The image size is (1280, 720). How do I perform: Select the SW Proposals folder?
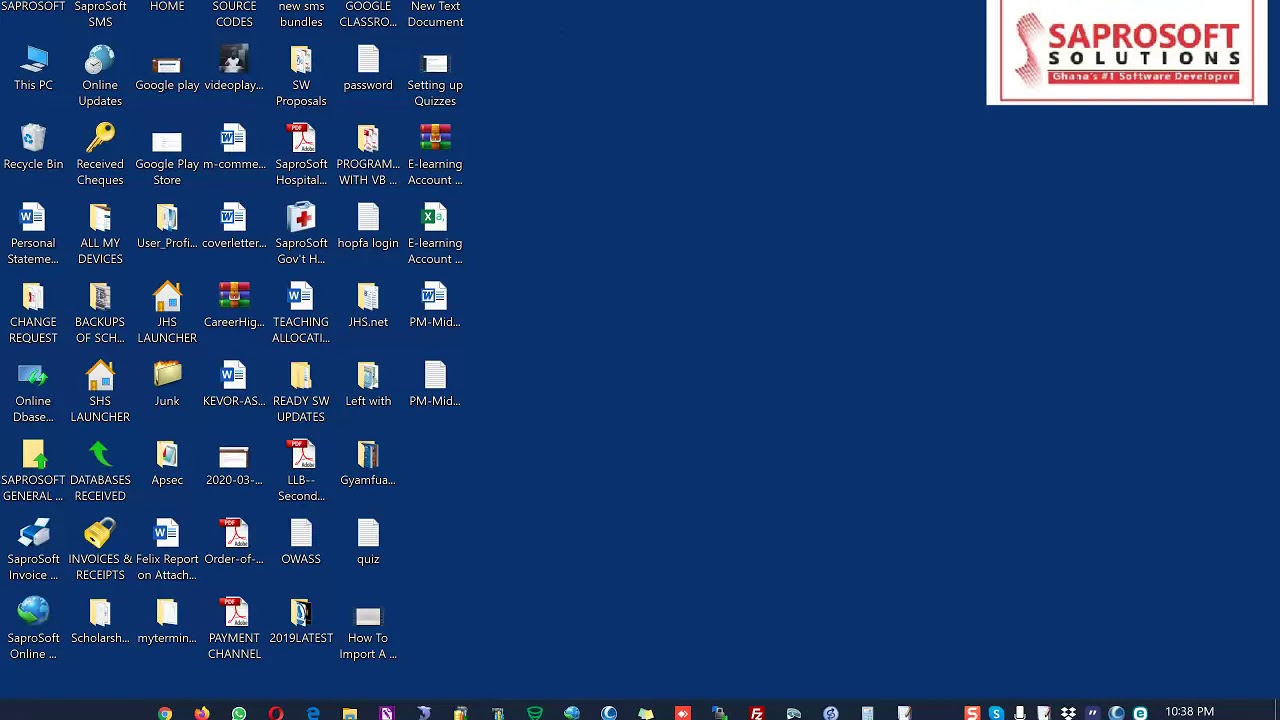point(301,77)
